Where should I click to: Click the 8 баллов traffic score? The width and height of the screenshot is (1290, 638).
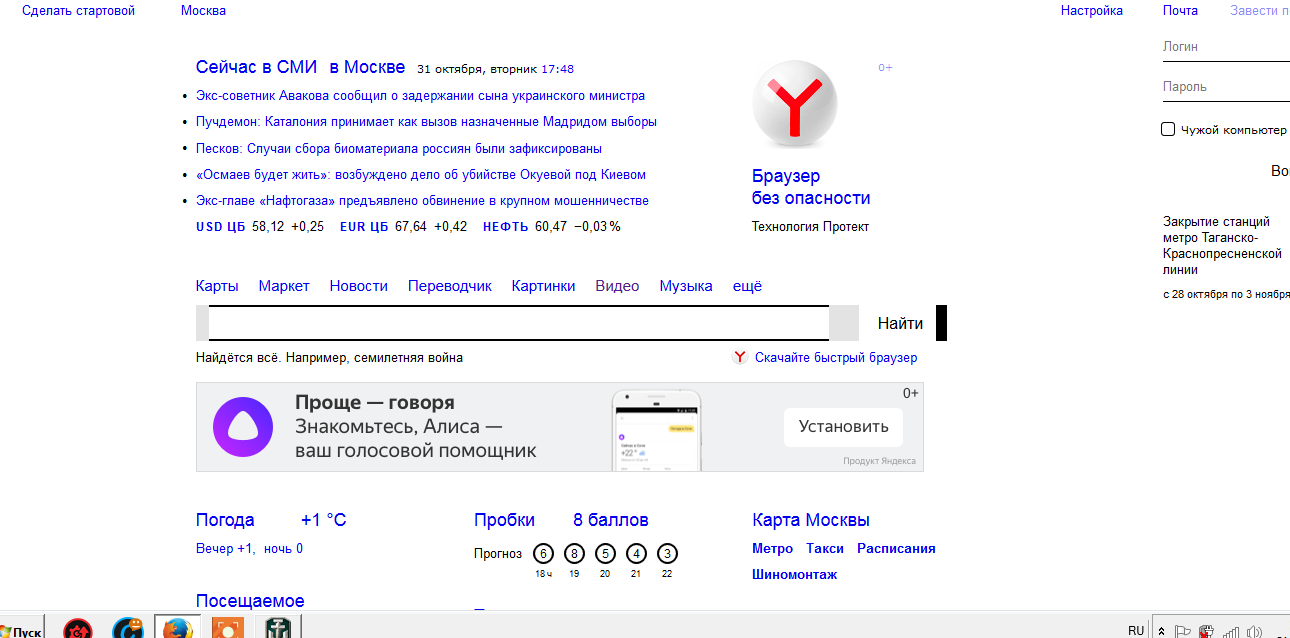point(611,520)
